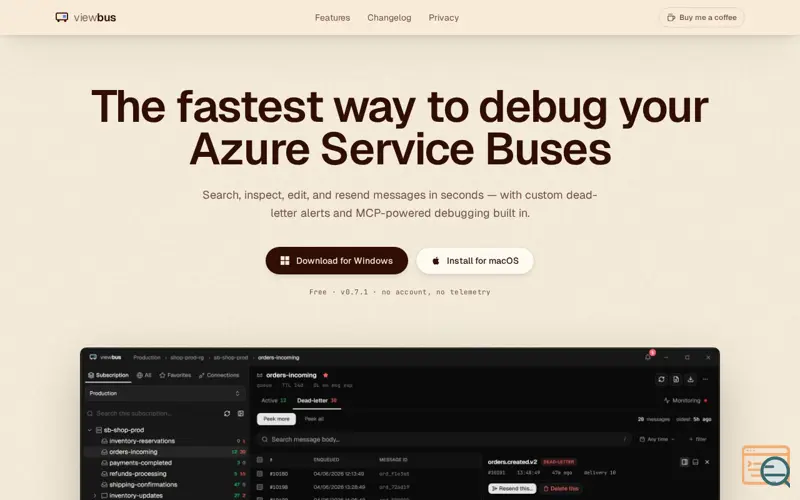Switch to the Active messages tab
The image size is (800, 500).
[274, 401]
